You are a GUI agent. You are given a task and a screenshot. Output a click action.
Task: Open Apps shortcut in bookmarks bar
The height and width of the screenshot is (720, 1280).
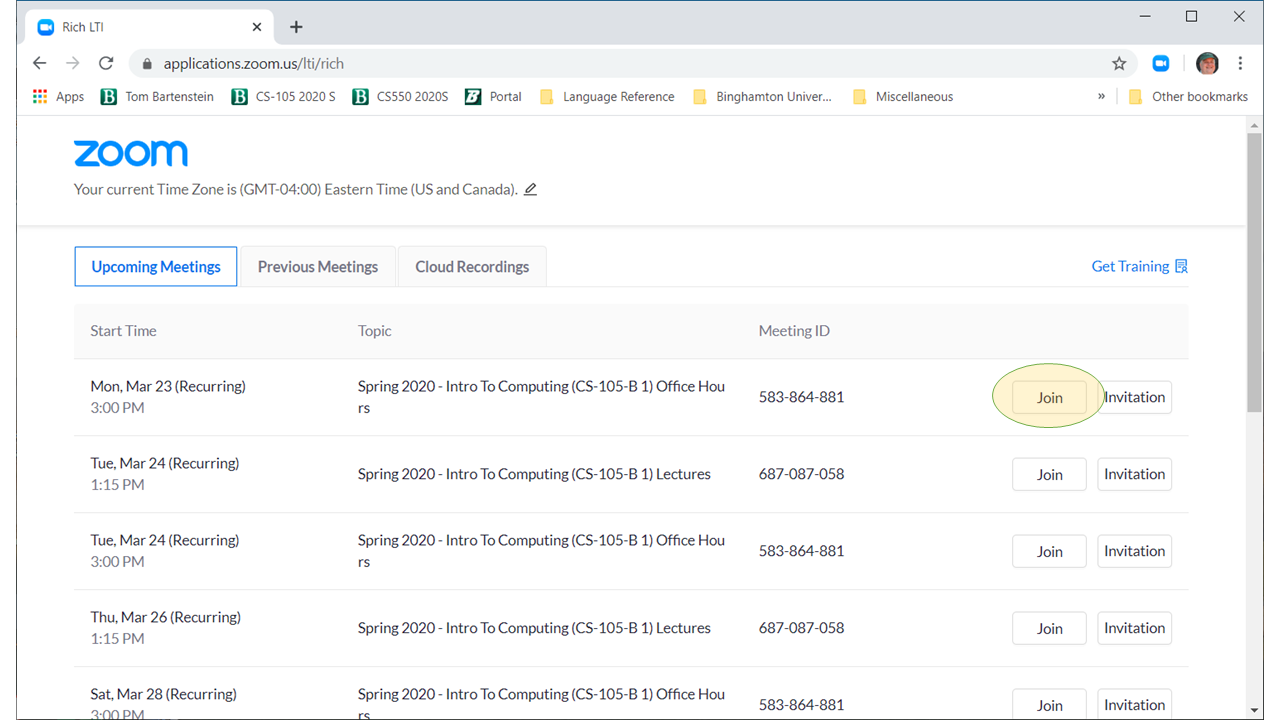(58, 97)
